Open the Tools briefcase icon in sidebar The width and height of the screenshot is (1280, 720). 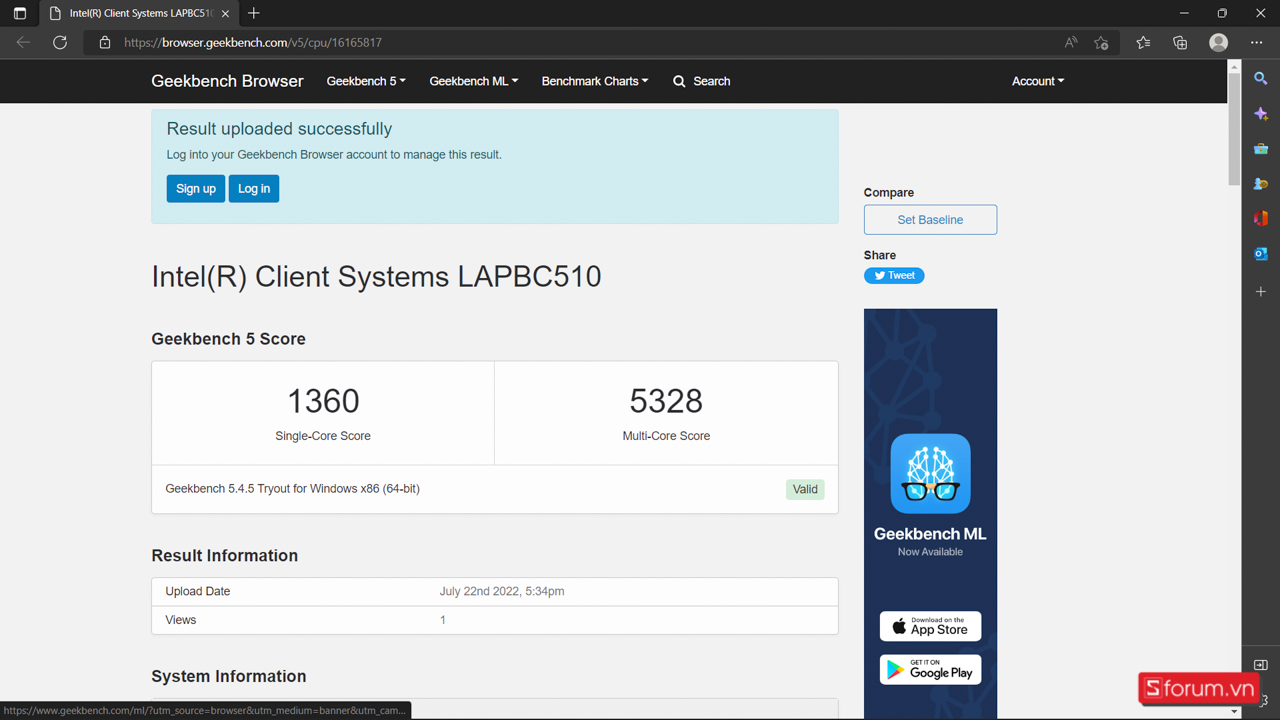1261,149
